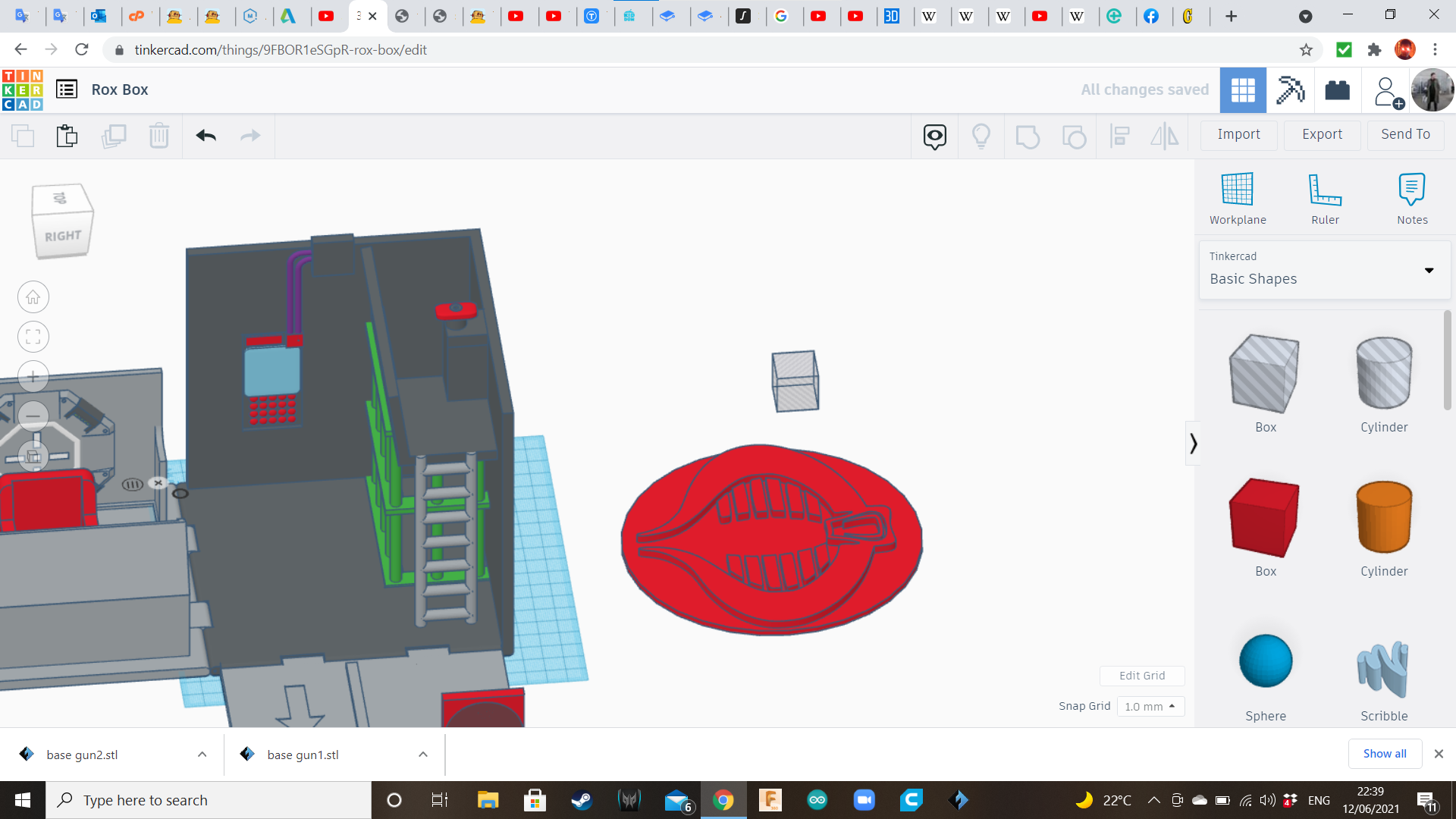Toggle notes visibility eye icon
1456x819 pixels.
pyautogui.click(x=934, y=136)
